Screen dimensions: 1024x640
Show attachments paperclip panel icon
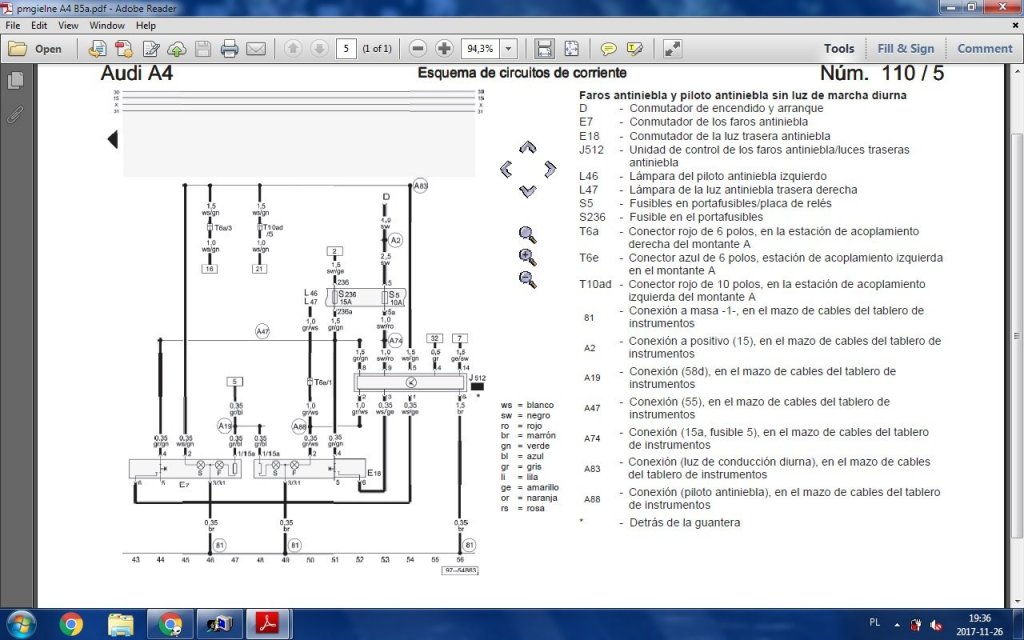pyautogui.click(x=15, y=115)
